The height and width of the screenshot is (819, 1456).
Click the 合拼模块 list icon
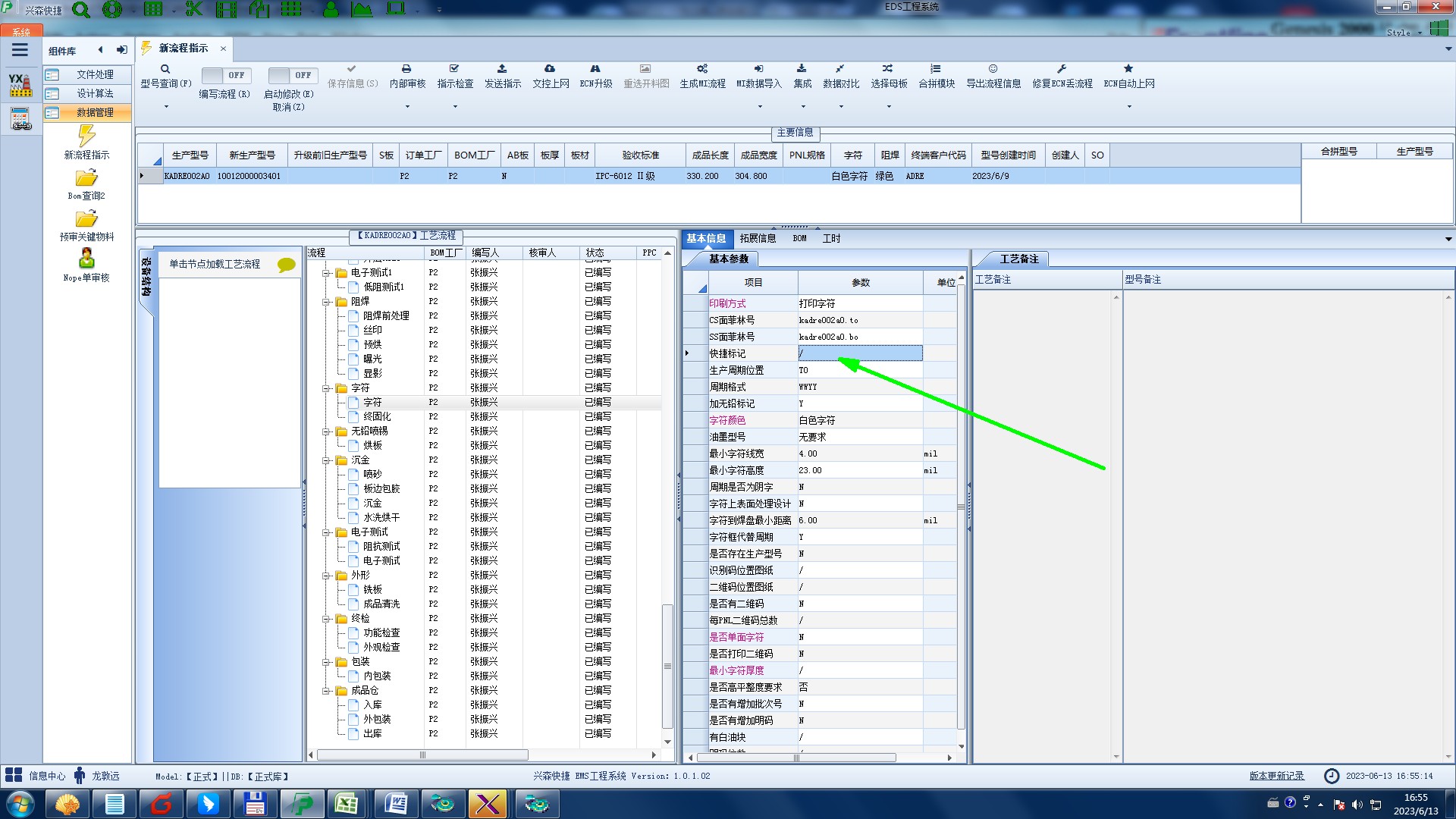(936, 69)
